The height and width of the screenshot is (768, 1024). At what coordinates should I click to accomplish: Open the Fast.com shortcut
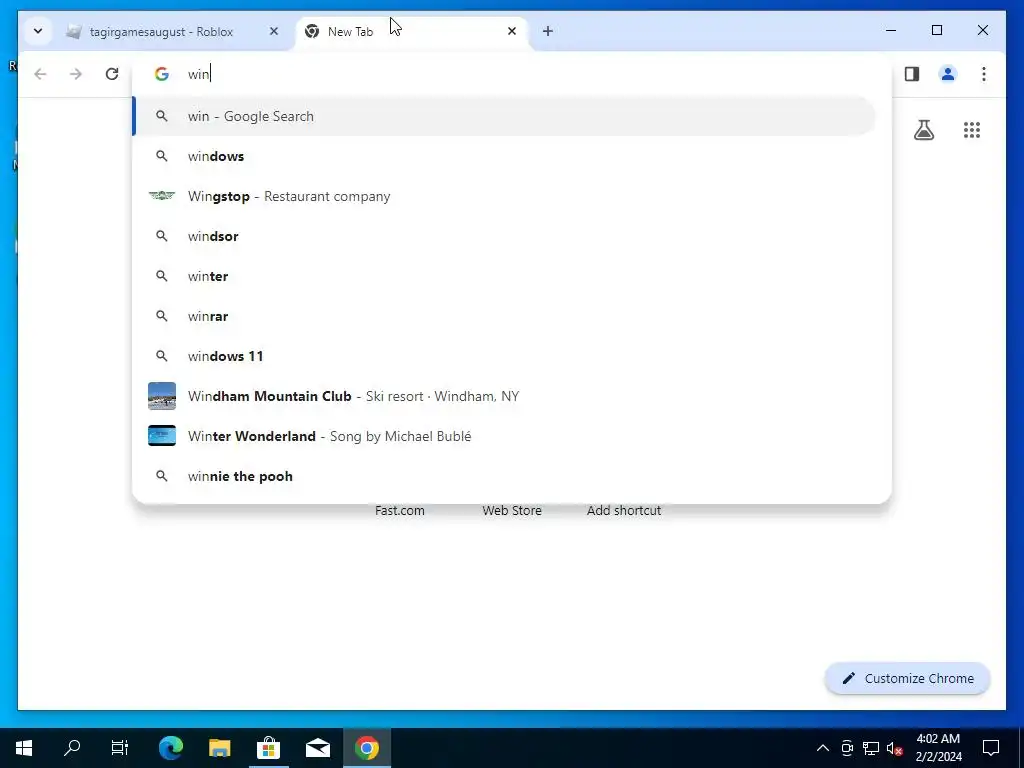[x=400, y=511]
